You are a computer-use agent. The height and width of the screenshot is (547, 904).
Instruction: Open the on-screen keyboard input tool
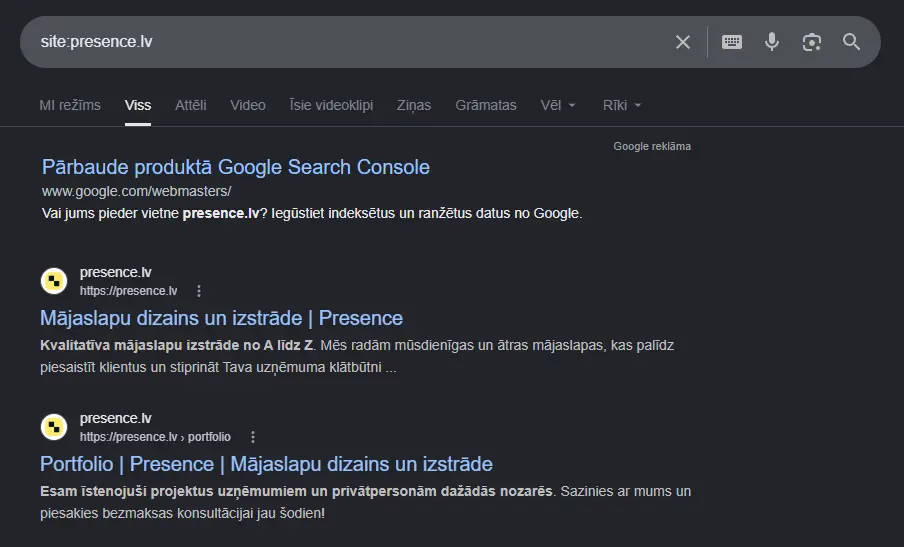(x=732, y=42)
